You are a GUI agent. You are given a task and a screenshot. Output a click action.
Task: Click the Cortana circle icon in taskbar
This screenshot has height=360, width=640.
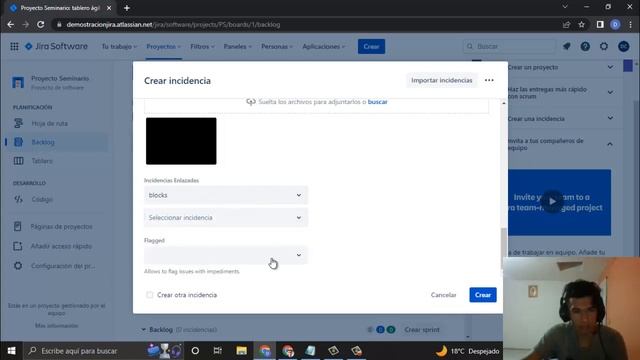coord(195,351)
